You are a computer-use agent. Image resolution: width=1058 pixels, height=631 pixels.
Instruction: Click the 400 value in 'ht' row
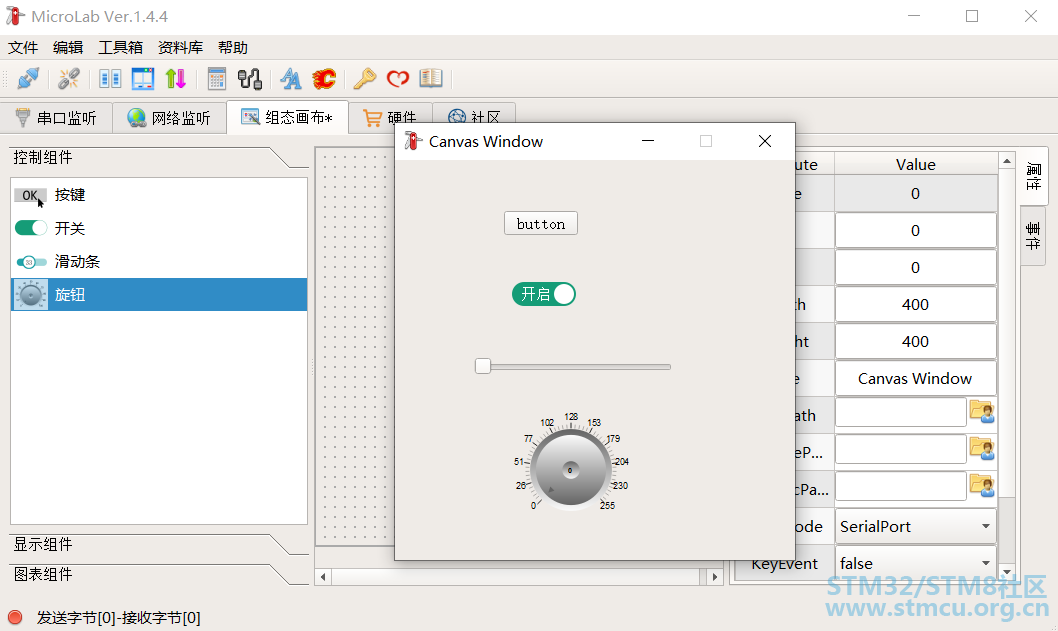coord(916,341)
